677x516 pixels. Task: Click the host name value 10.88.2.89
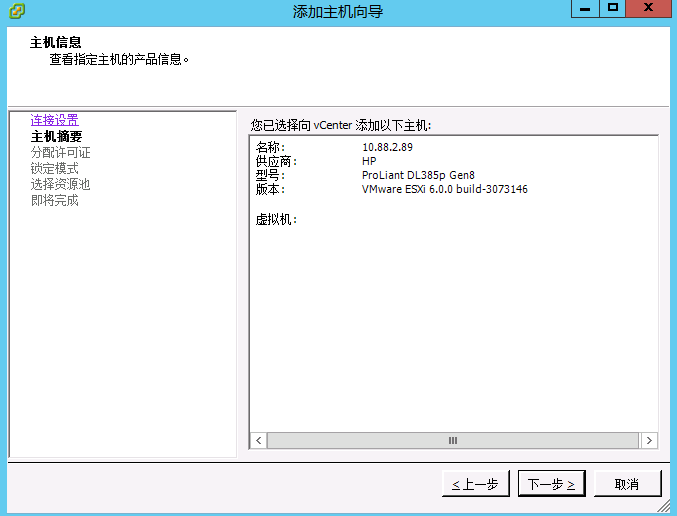(387, 147)
